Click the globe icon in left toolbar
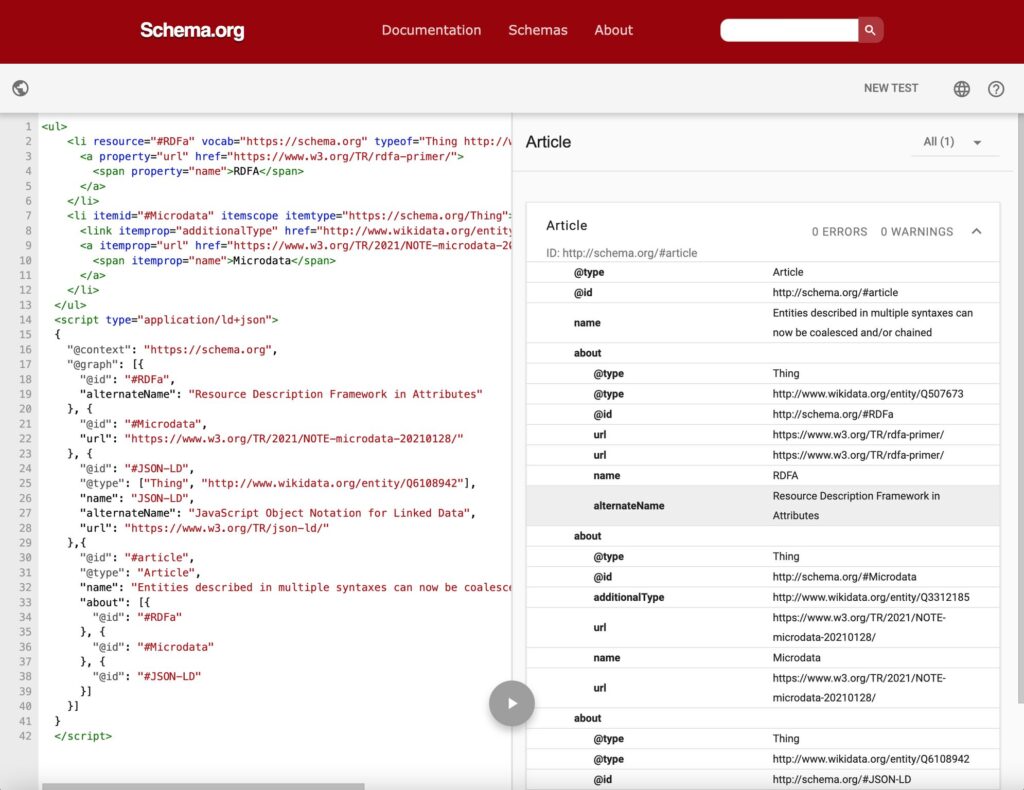 (x=20, y=88)
